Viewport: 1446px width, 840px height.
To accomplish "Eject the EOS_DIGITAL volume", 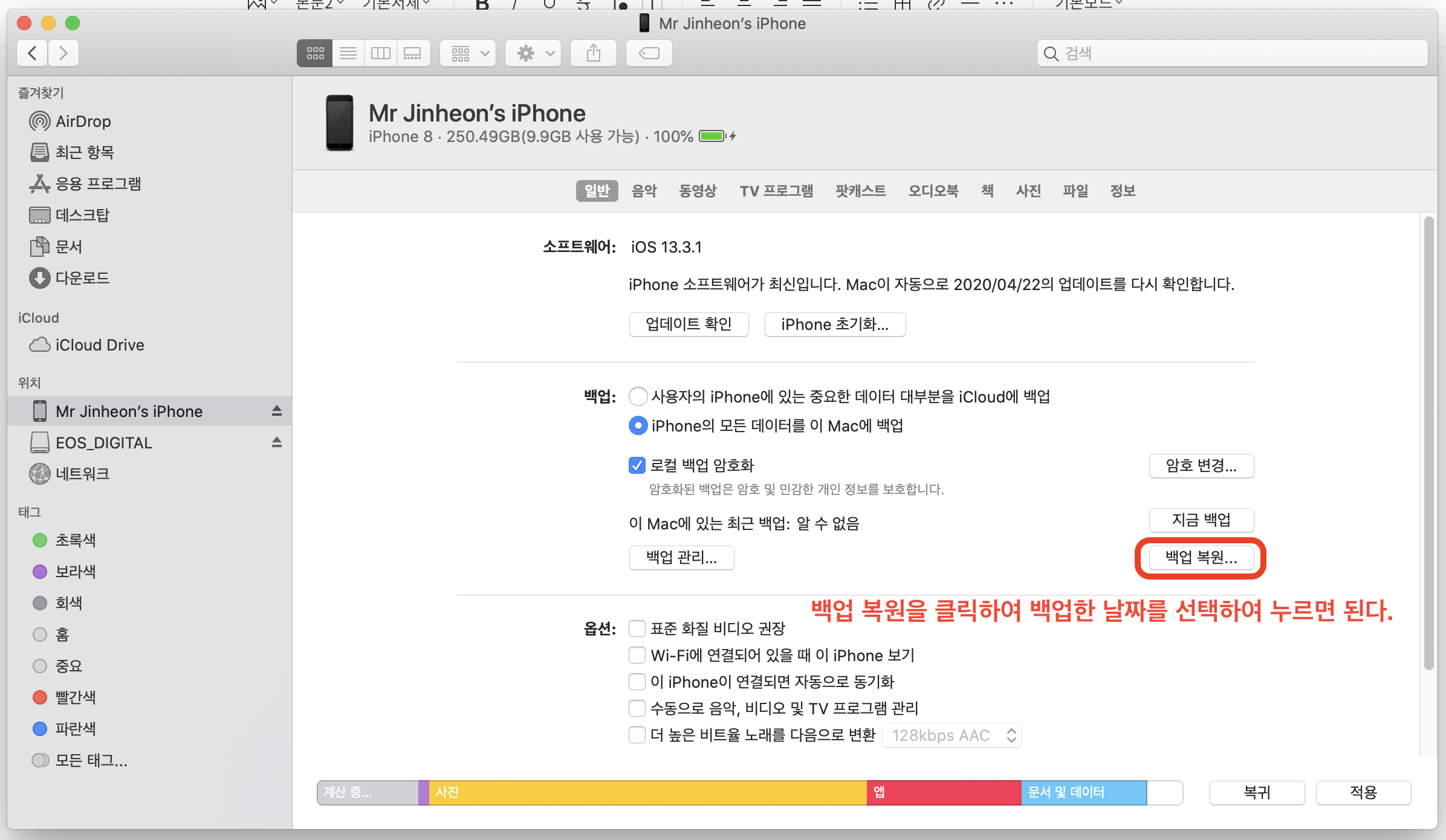I will click(277, 442).
